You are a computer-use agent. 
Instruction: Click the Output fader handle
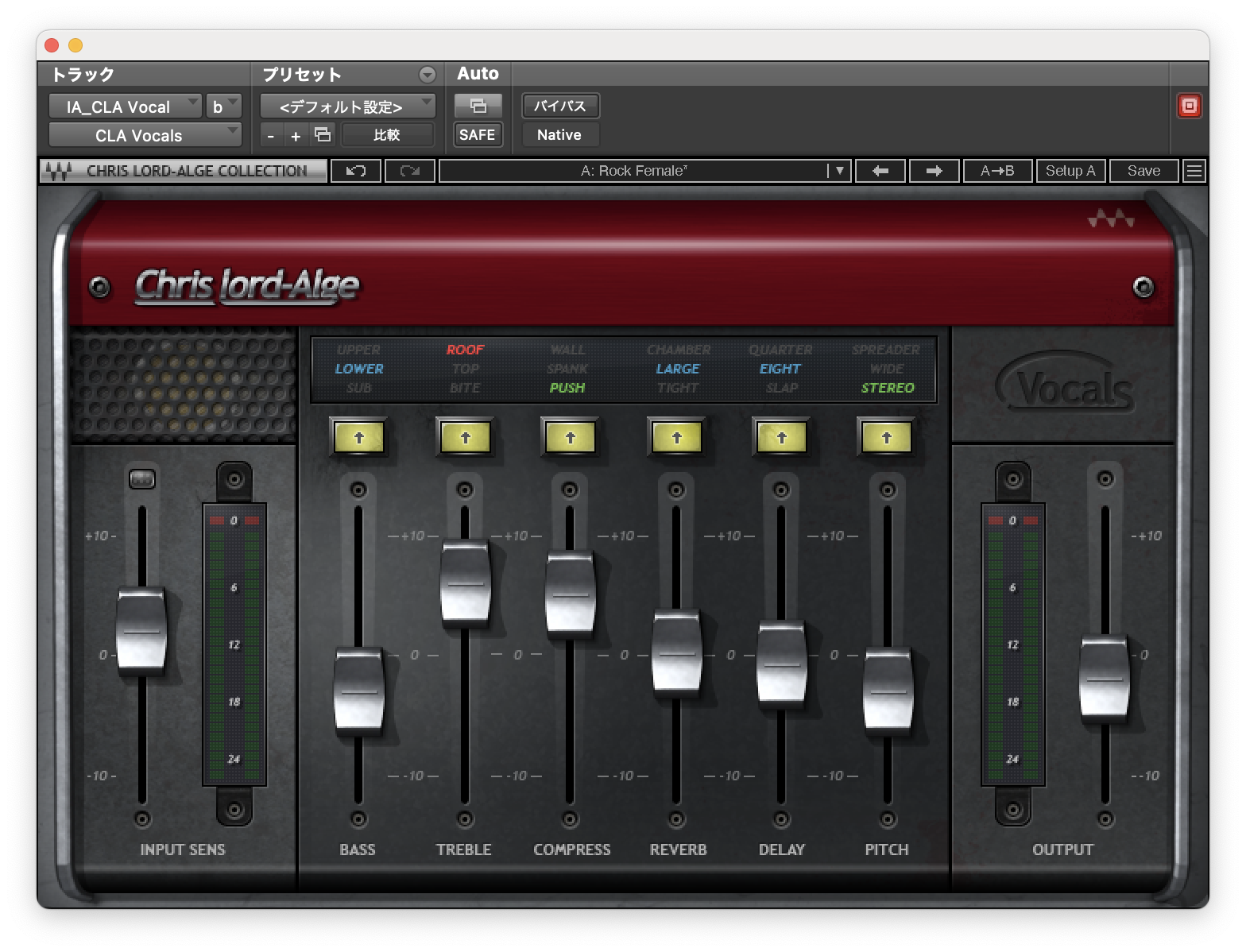click(x=1104, y=679)
